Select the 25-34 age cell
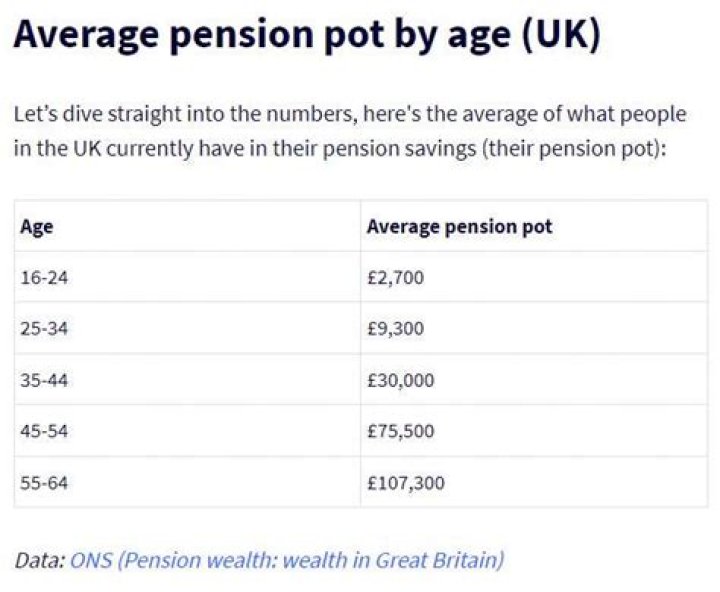 tap(44, 329)
